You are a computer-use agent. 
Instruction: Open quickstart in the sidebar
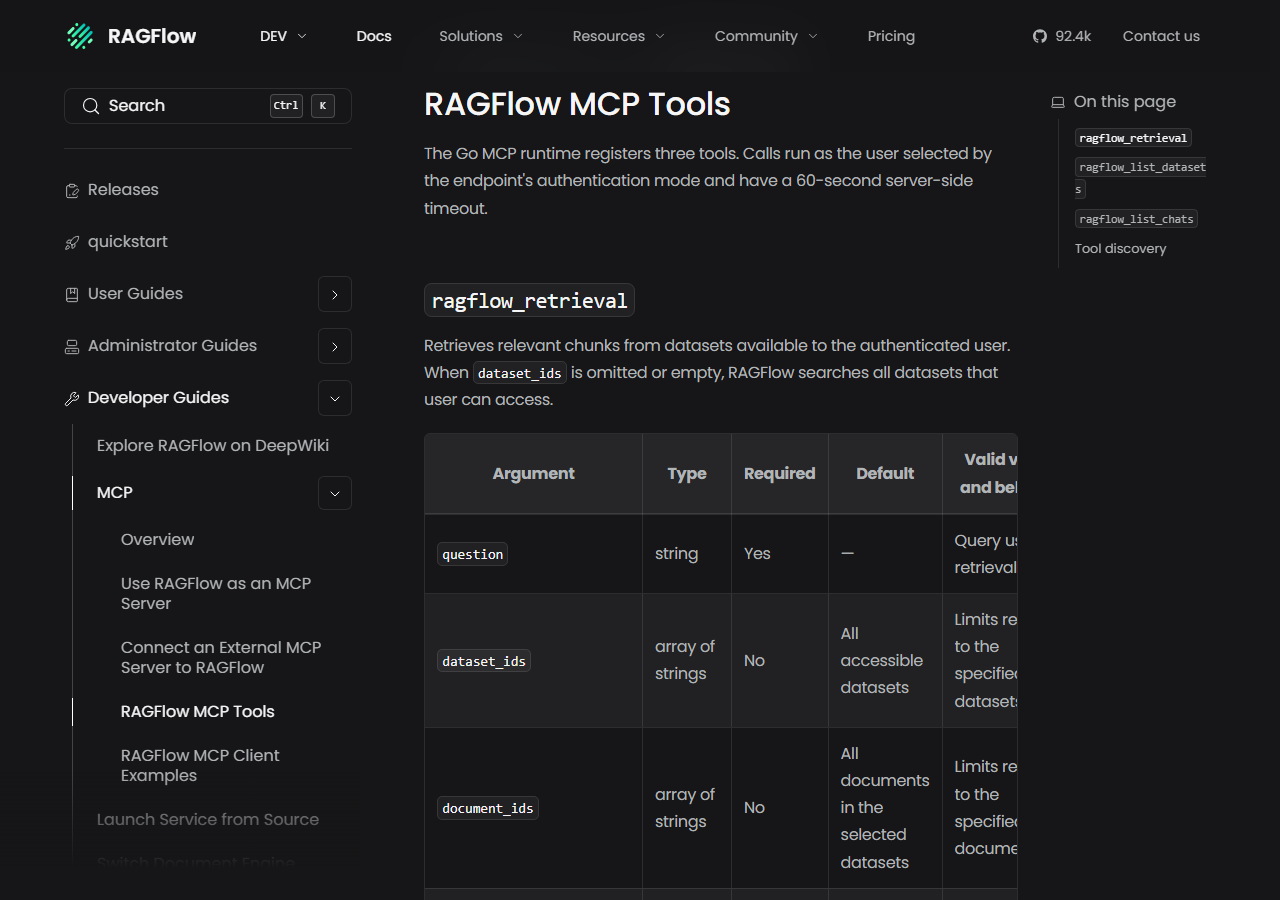(128, 242)
